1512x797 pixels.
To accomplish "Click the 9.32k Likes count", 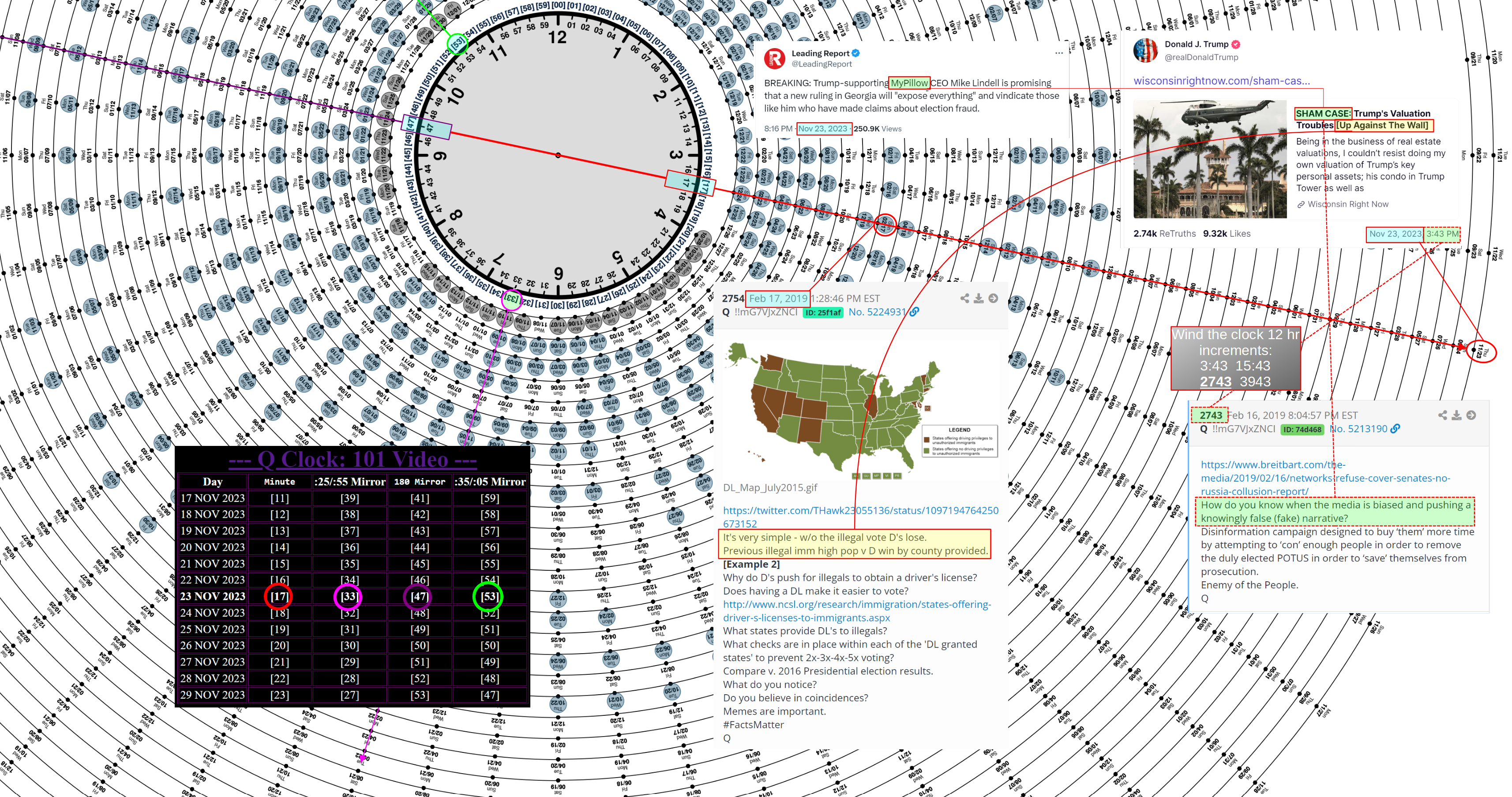I will pos(1226,234).
